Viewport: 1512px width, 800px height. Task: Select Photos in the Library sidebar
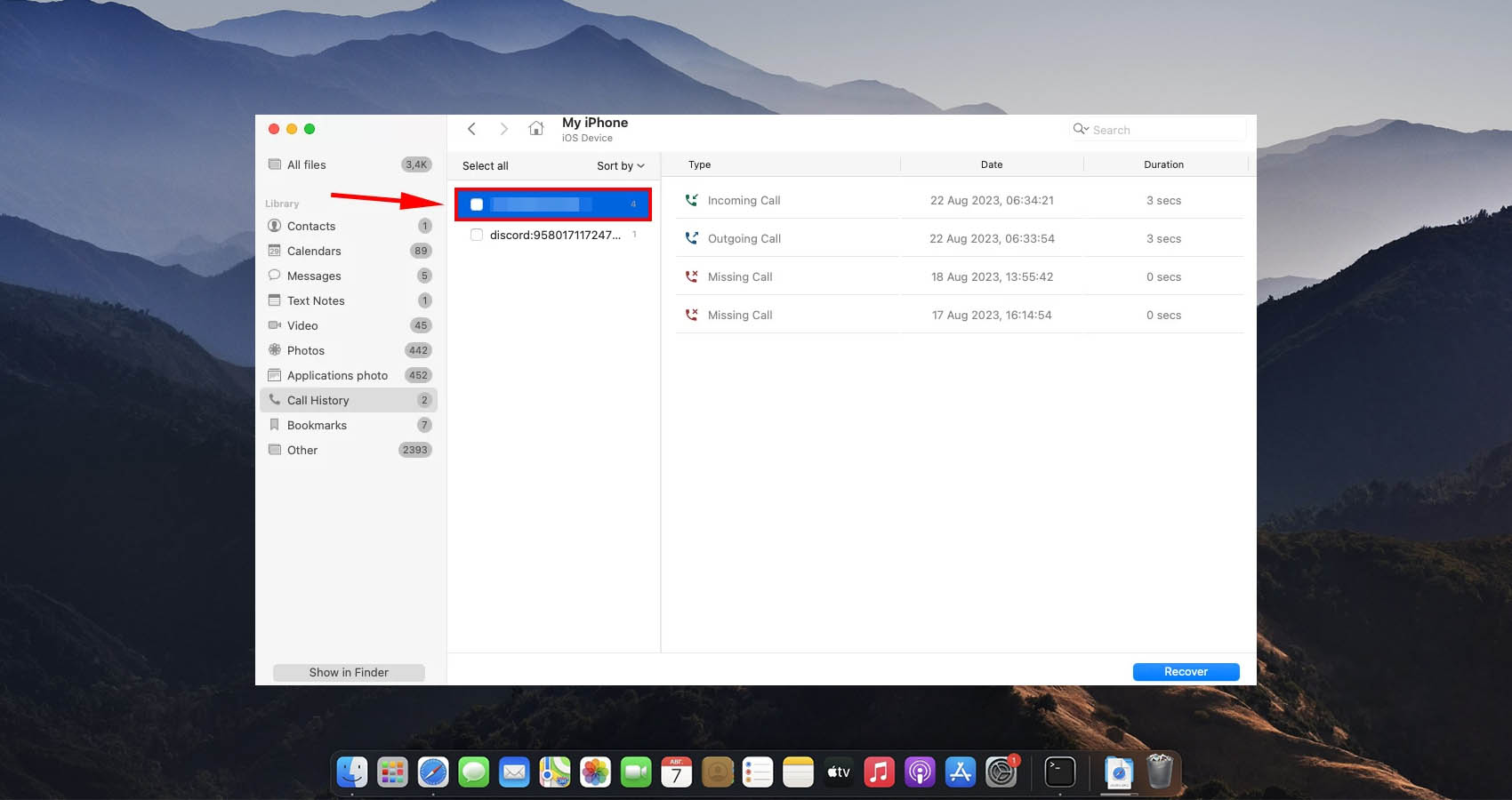pyautogui.click(x=306, y=351)
